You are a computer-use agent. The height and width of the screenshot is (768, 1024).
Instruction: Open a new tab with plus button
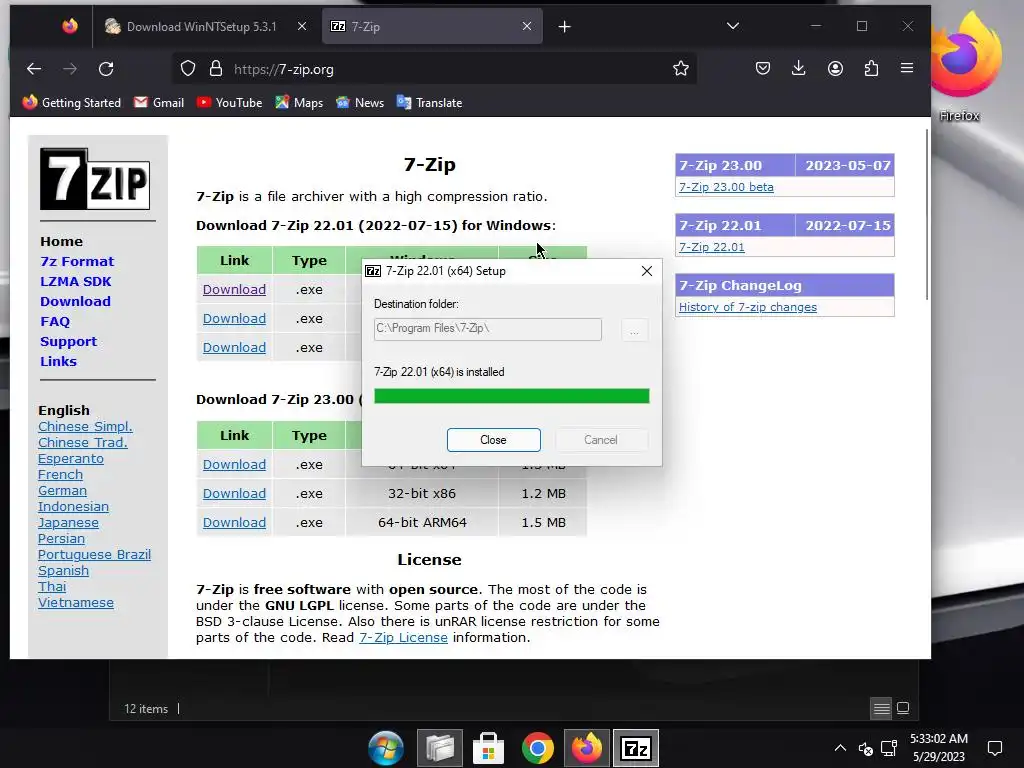point(565,26)
